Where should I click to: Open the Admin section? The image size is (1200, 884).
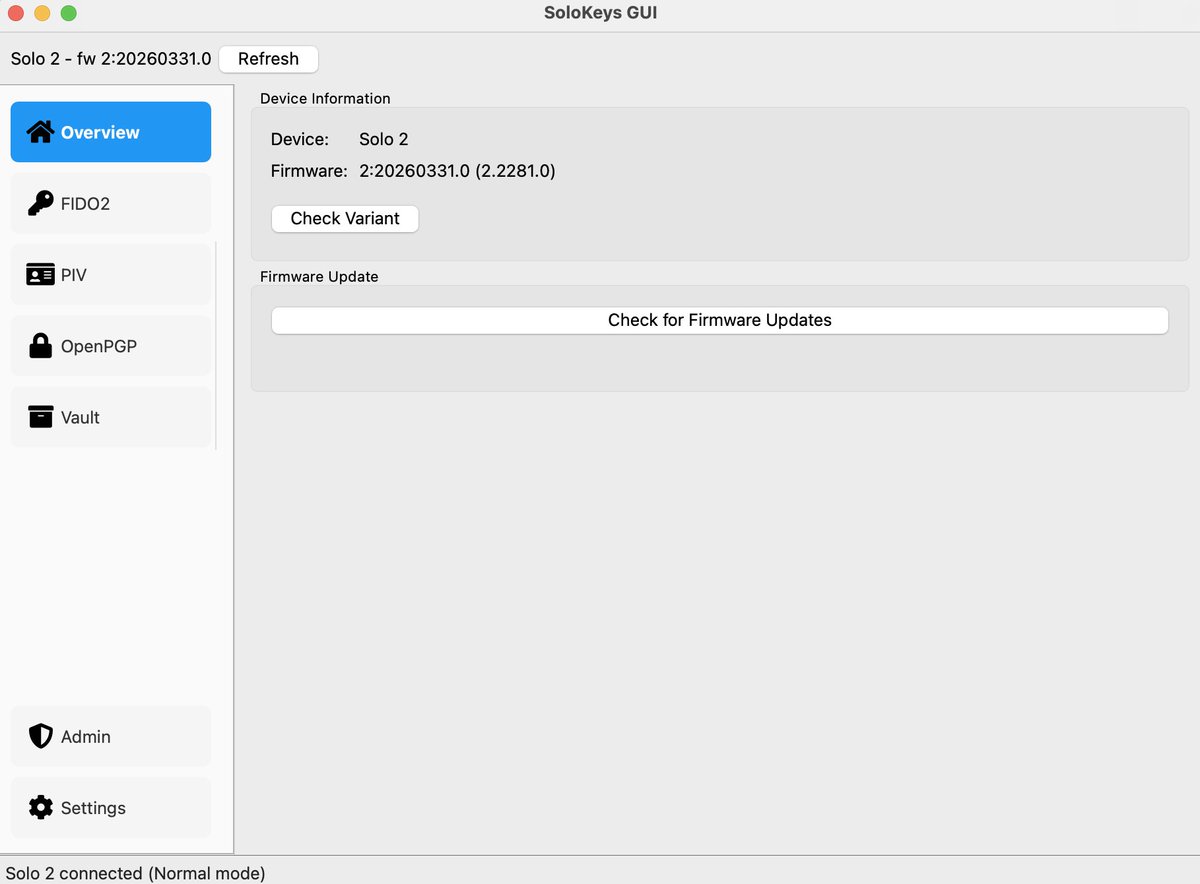pyautogui.click(x=111, y=737)
